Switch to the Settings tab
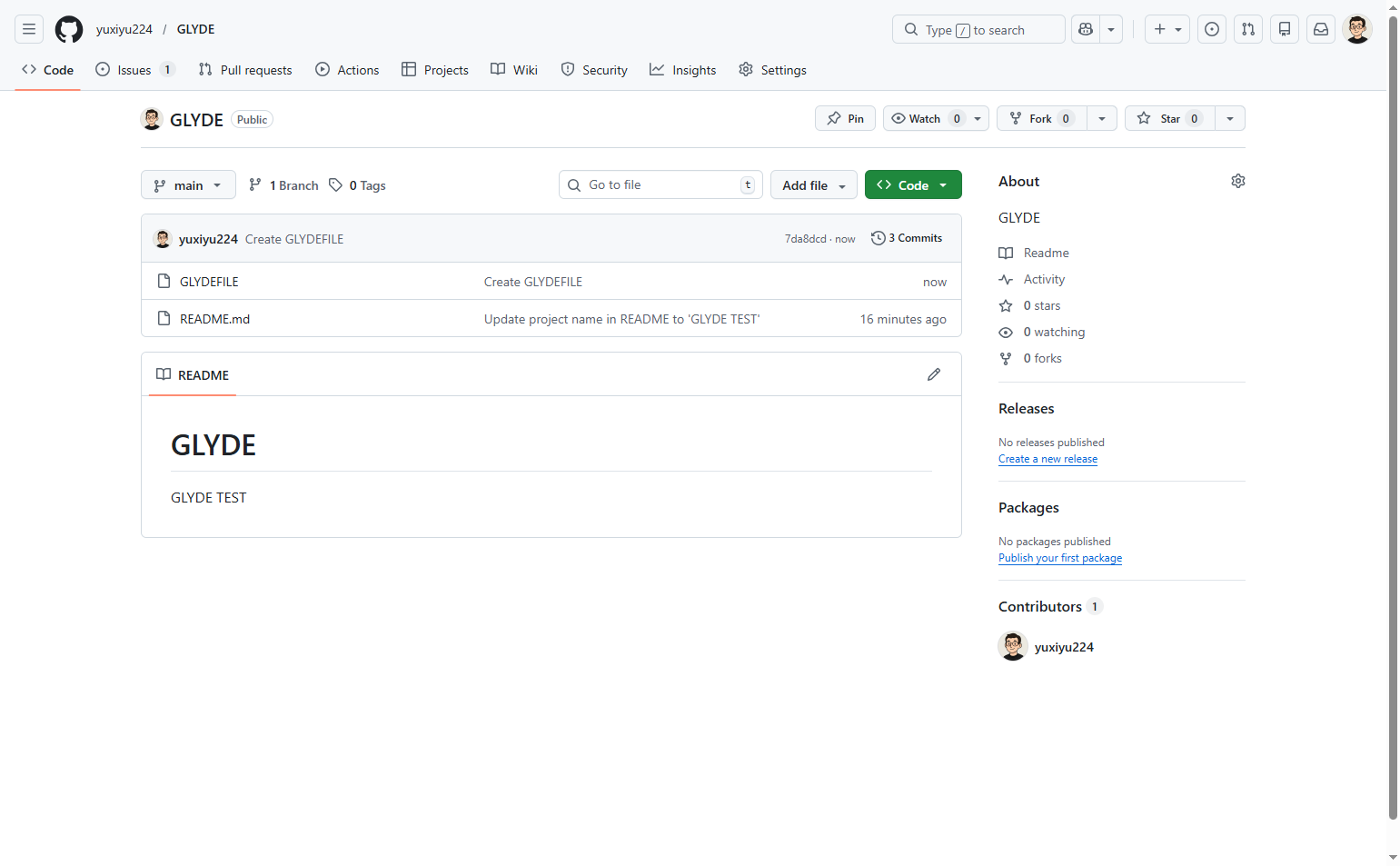The image size is (1400, 866). tap(773, 70)
